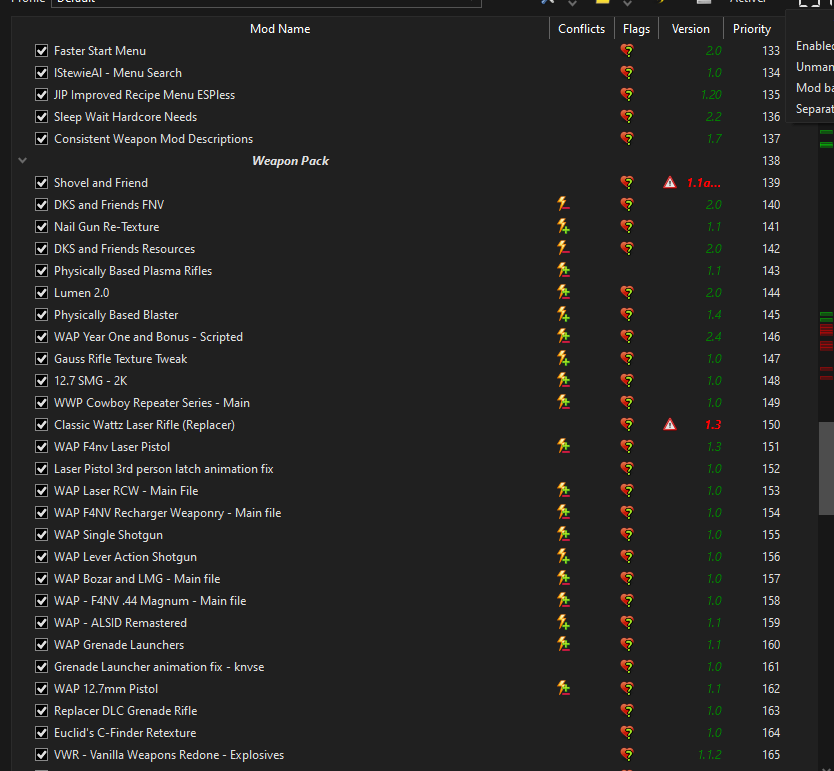
Task: Click the conflict icon for Lumen 2.0
Action: pos(563,292)
